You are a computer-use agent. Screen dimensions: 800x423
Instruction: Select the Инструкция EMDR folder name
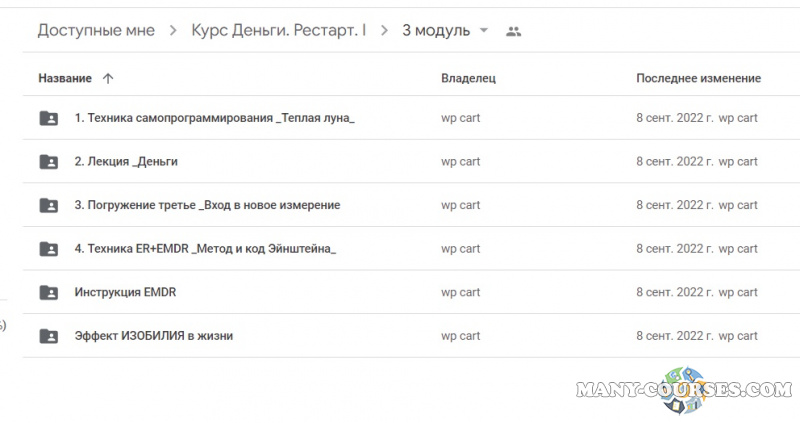coord(125,293)
